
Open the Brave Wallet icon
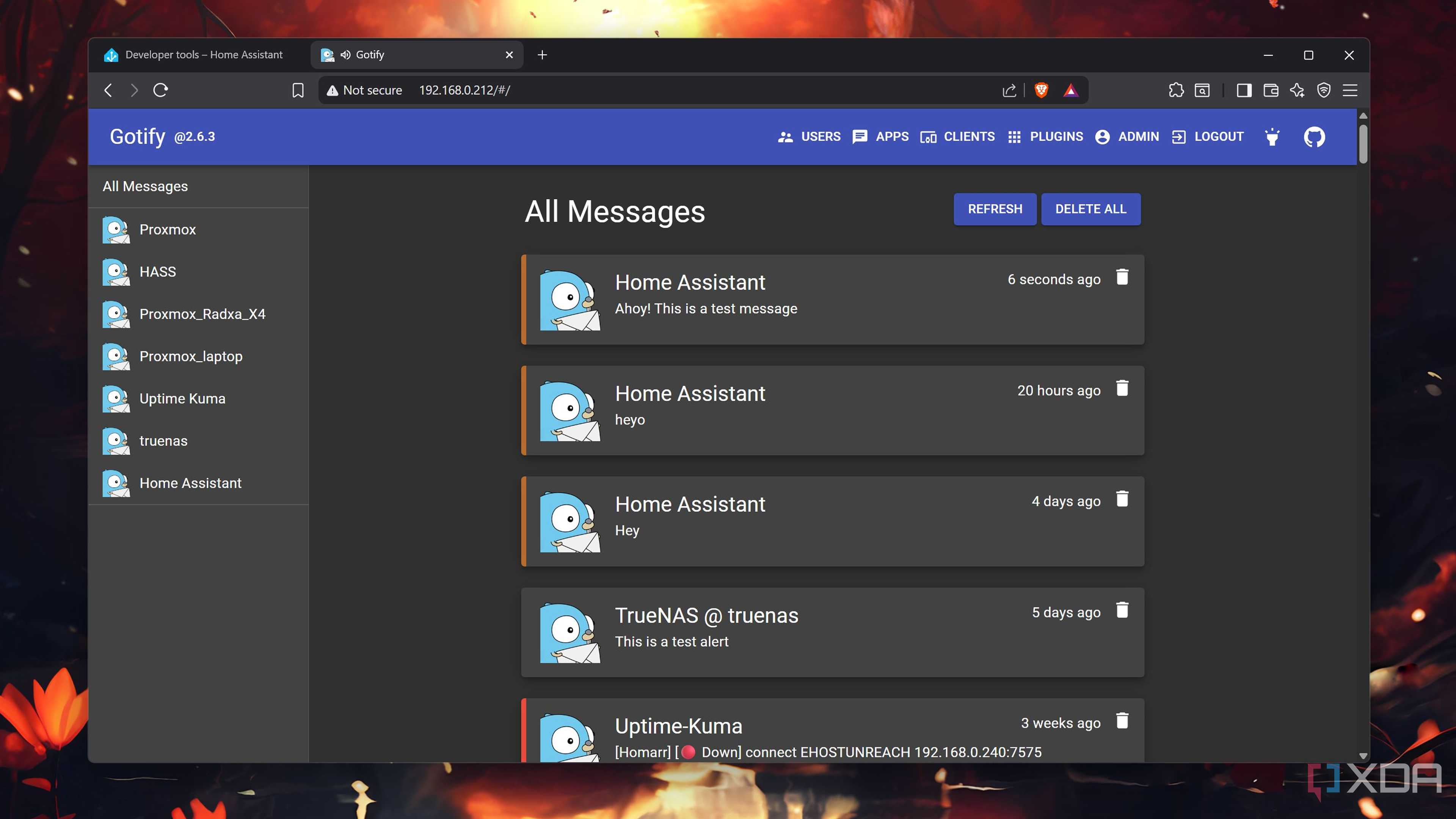point(1271,91)
